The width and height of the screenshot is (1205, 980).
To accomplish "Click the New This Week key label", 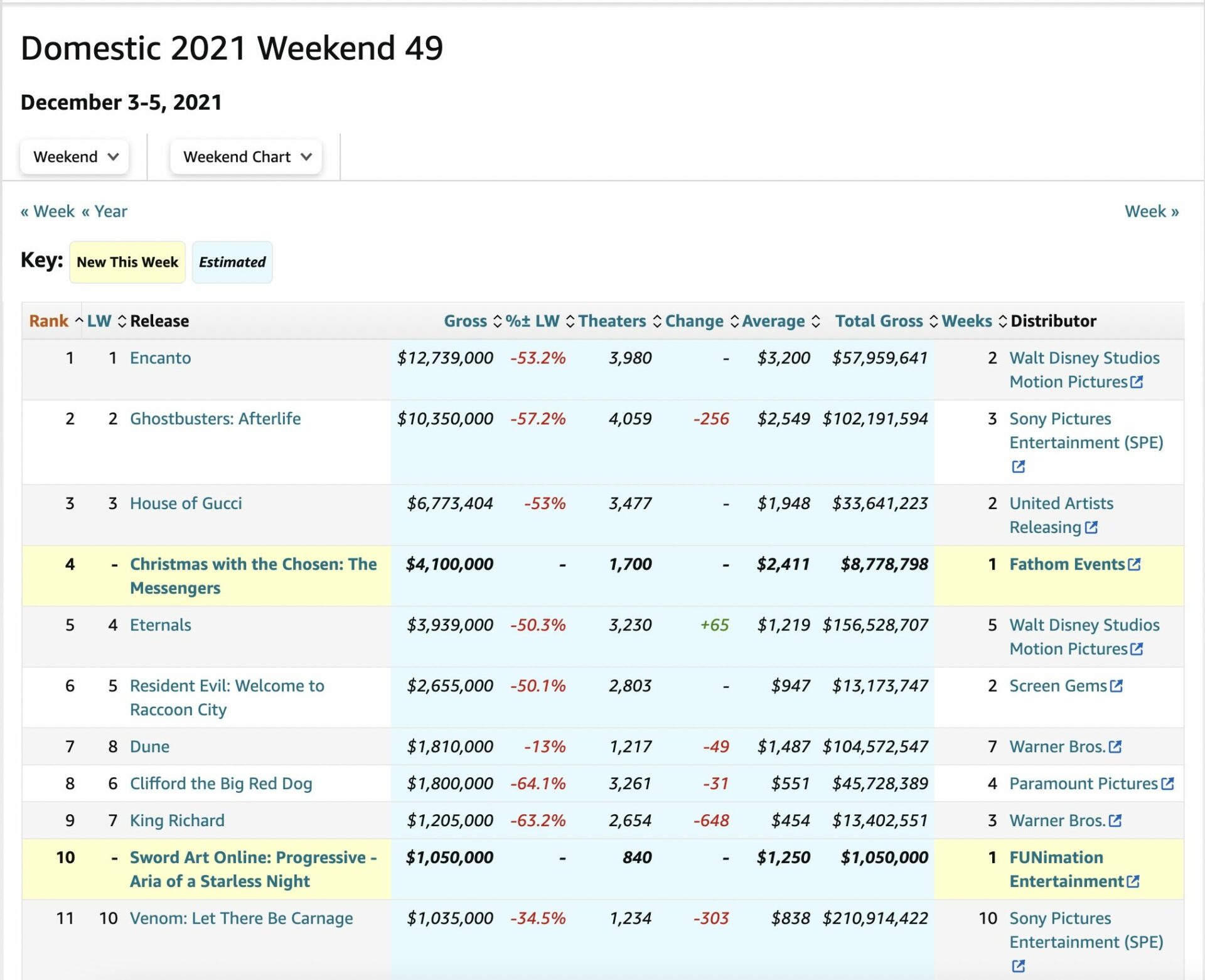I will click(127, 262).
